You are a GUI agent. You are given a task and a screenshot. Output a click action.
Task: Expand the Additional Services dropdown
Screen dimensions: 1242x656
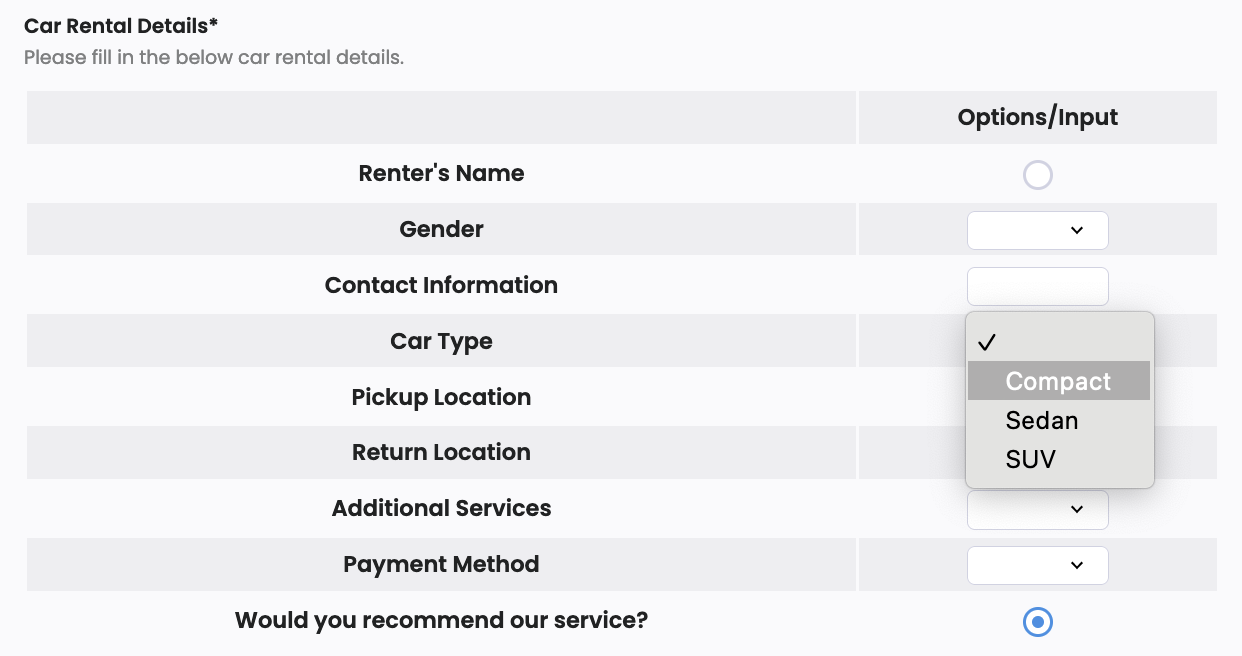point(1038,509)
